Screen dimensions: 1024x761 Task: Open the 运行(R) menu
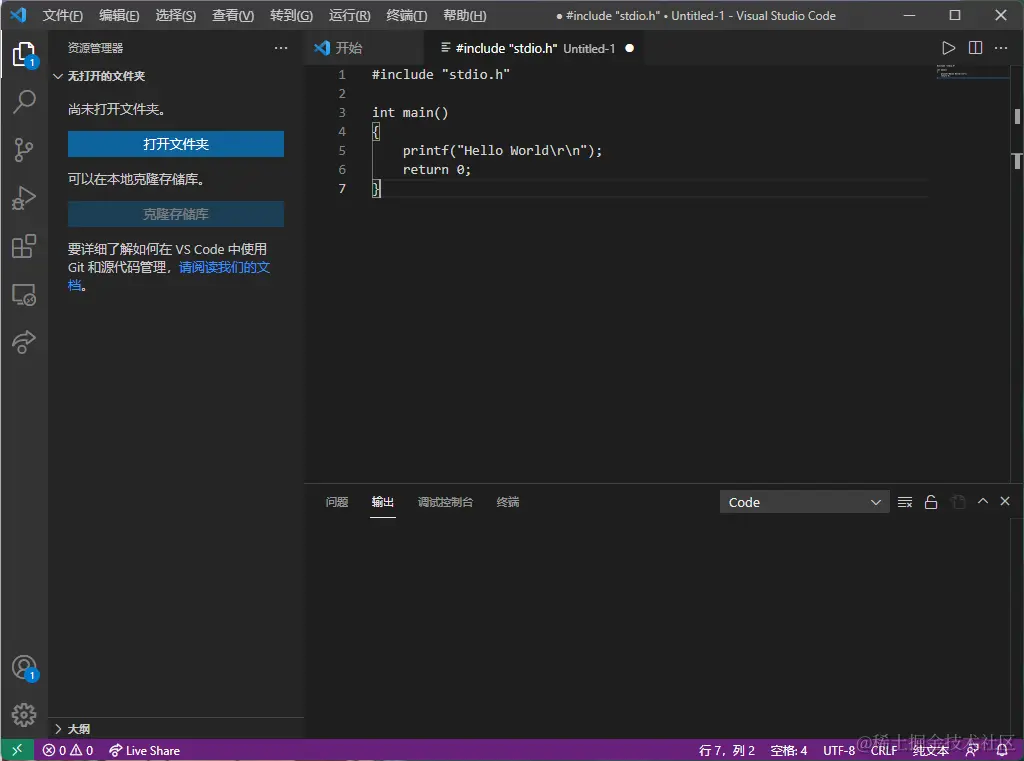pos(349,16)
